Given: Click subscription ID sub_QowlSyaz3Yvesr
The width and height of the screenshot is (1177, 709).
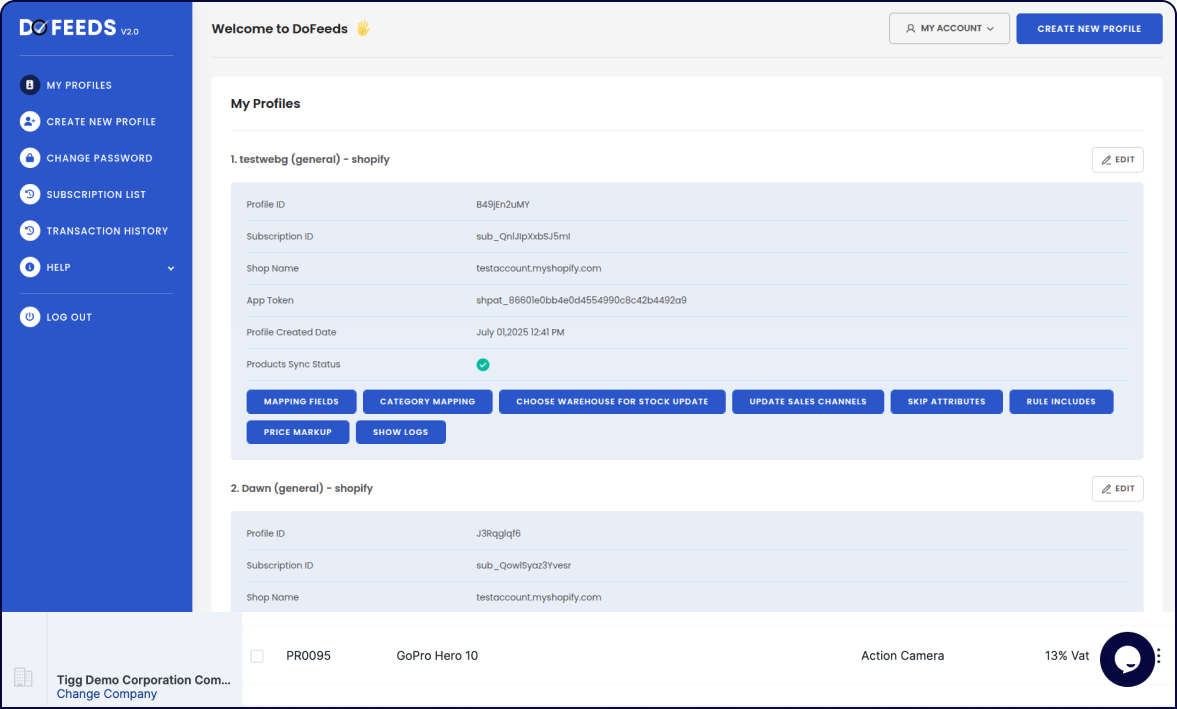Looking at the screenshot, I should (523, 566).
